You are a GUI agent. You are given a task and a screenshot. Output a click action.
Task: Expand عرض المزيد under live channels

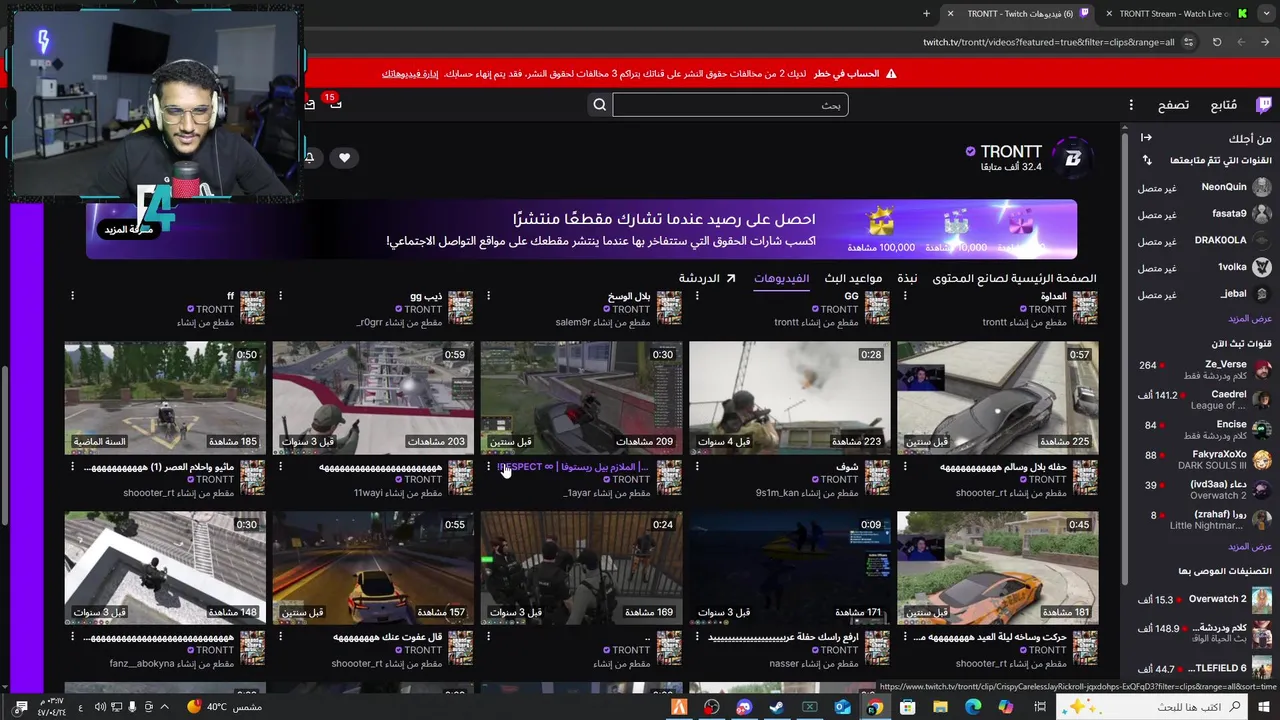coord(1250,547)
